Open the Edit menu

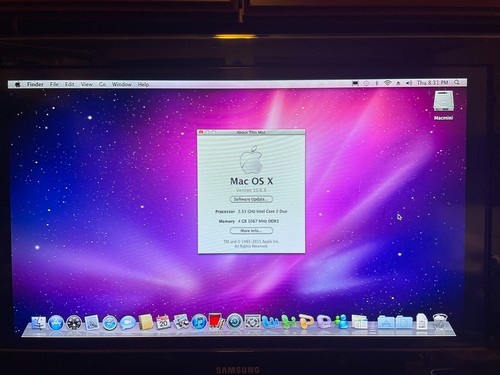[70, 84]
